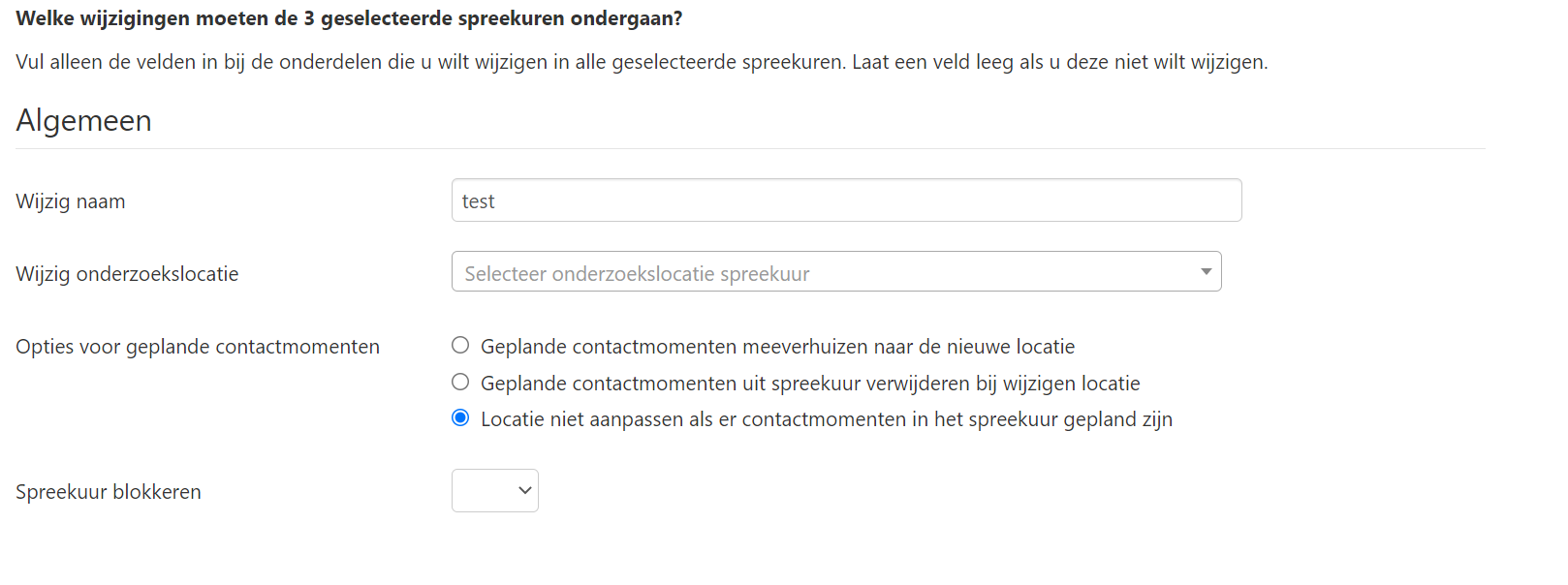Screen dimensions: 1568x585
Task: Click the bold heading "Welke wijzigingen moeten de 3 geselecteerde spreekuren ondergaan?"
Action: [x=349, y=18]
